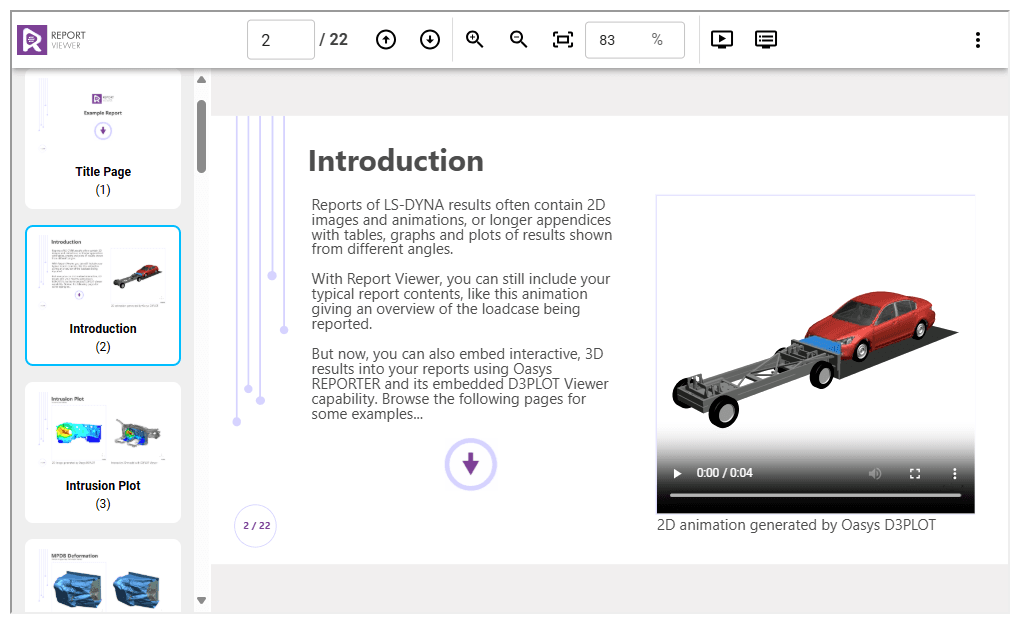Seek on the video progress bar

tap(814, 495)
